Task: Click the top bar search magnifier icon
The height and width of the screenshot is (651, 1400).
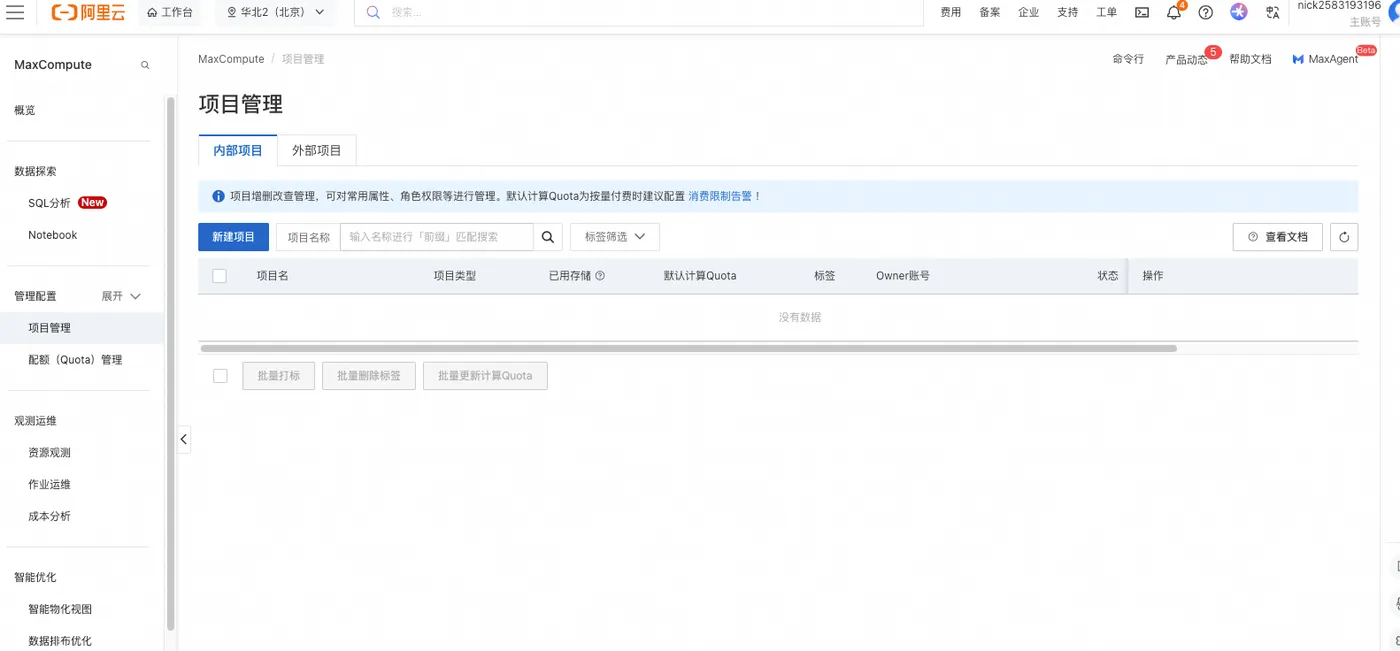Action: coord(372,12)
